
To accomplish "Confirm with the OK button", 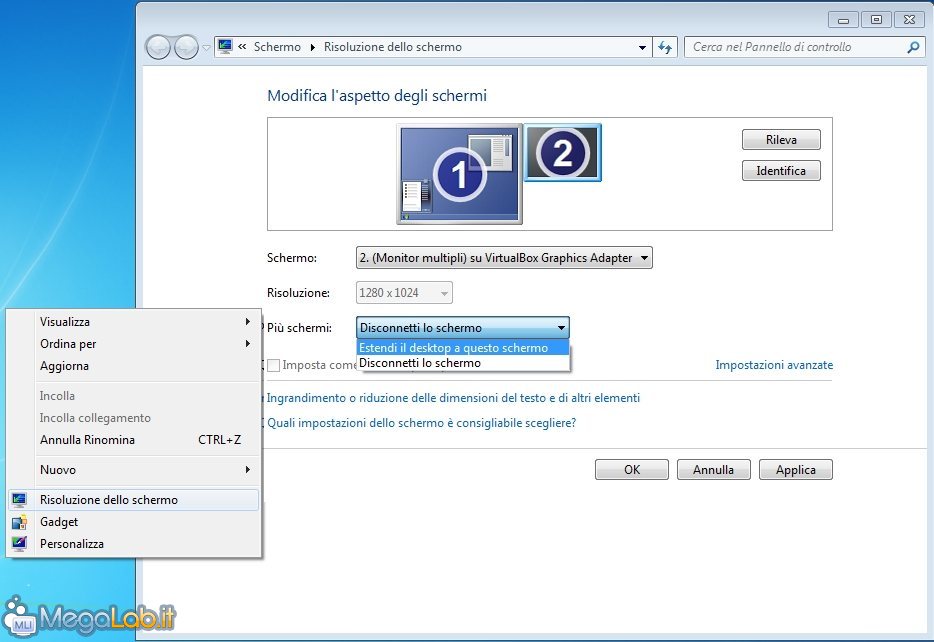I will pos(632,470).
